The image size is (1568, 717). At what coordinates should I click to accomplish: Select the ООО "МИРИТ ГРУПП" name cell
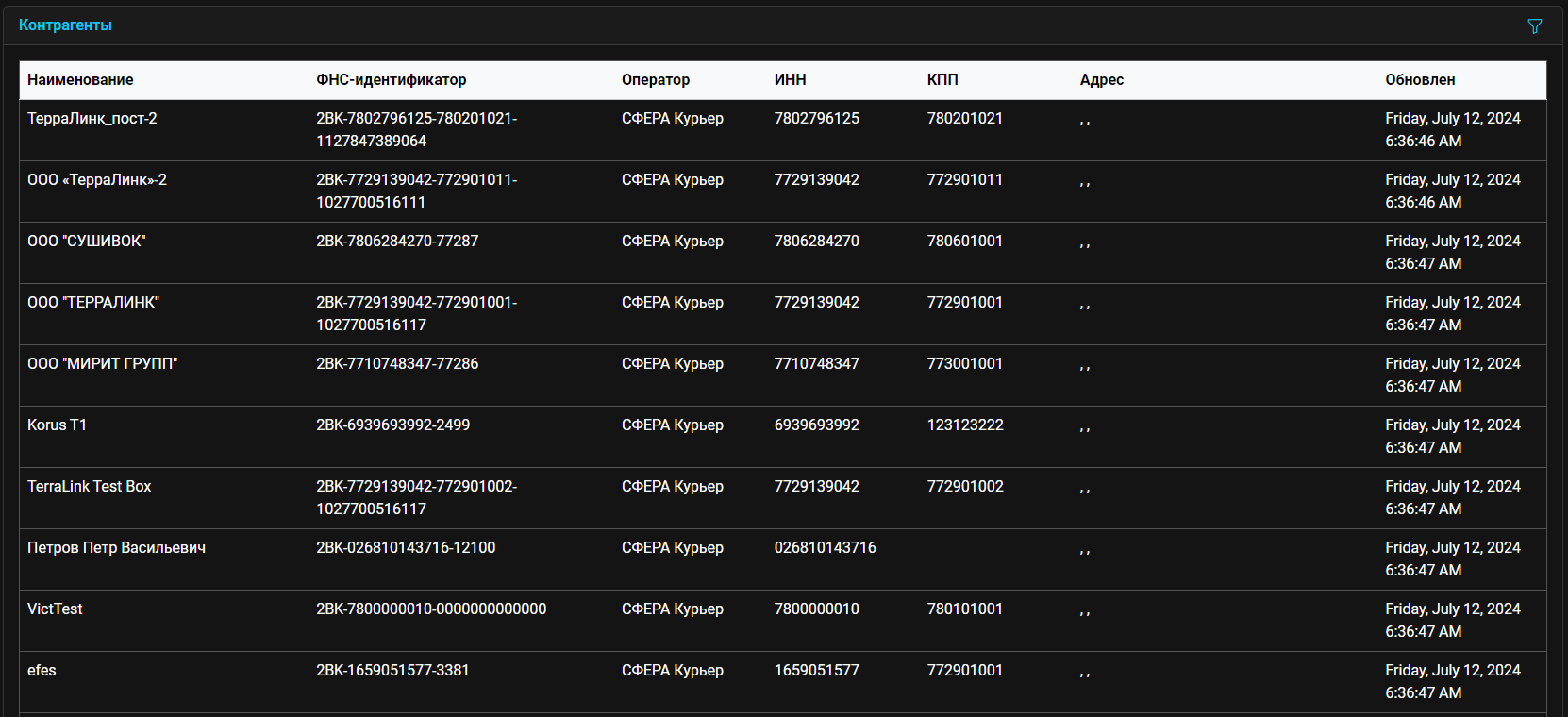point(103,364)
